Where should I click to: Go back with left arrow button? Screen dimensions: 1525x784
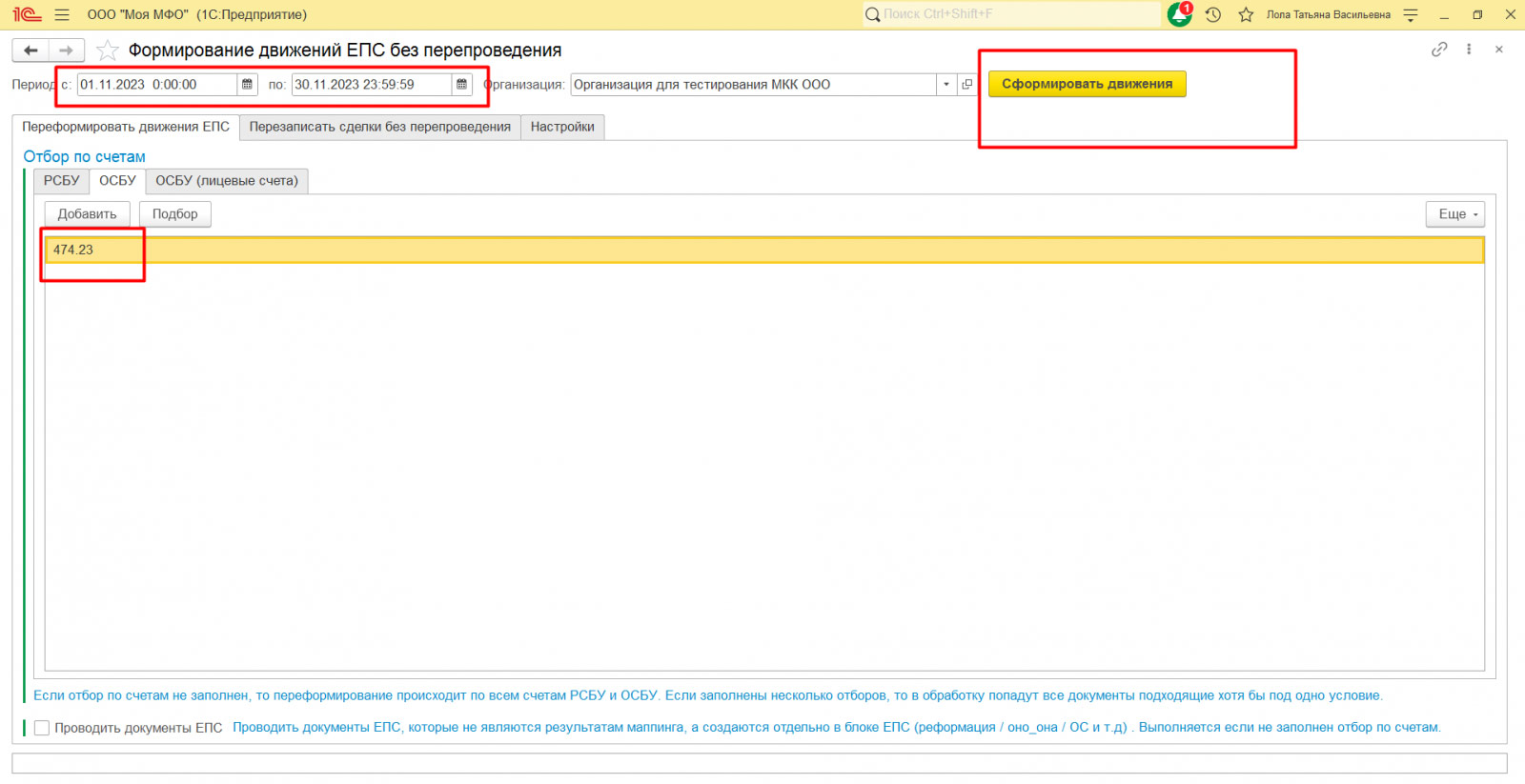pos(30,50)
